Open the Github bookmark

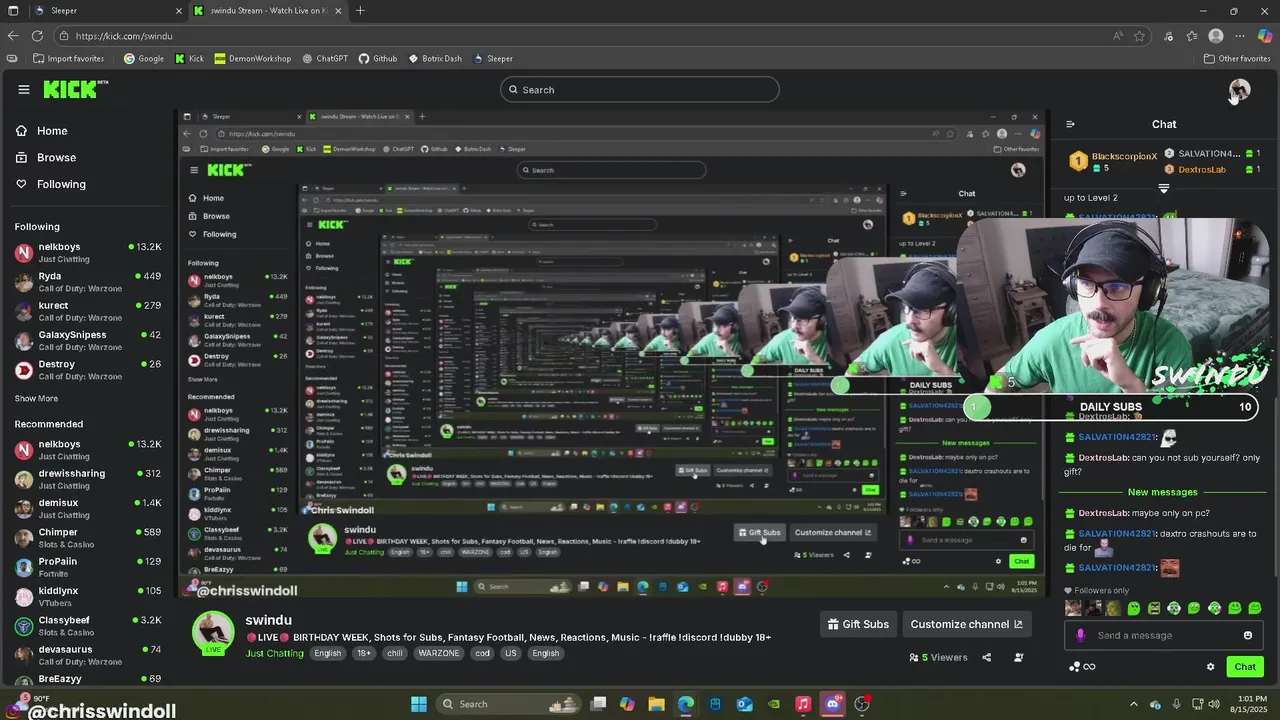click(378, 59)
